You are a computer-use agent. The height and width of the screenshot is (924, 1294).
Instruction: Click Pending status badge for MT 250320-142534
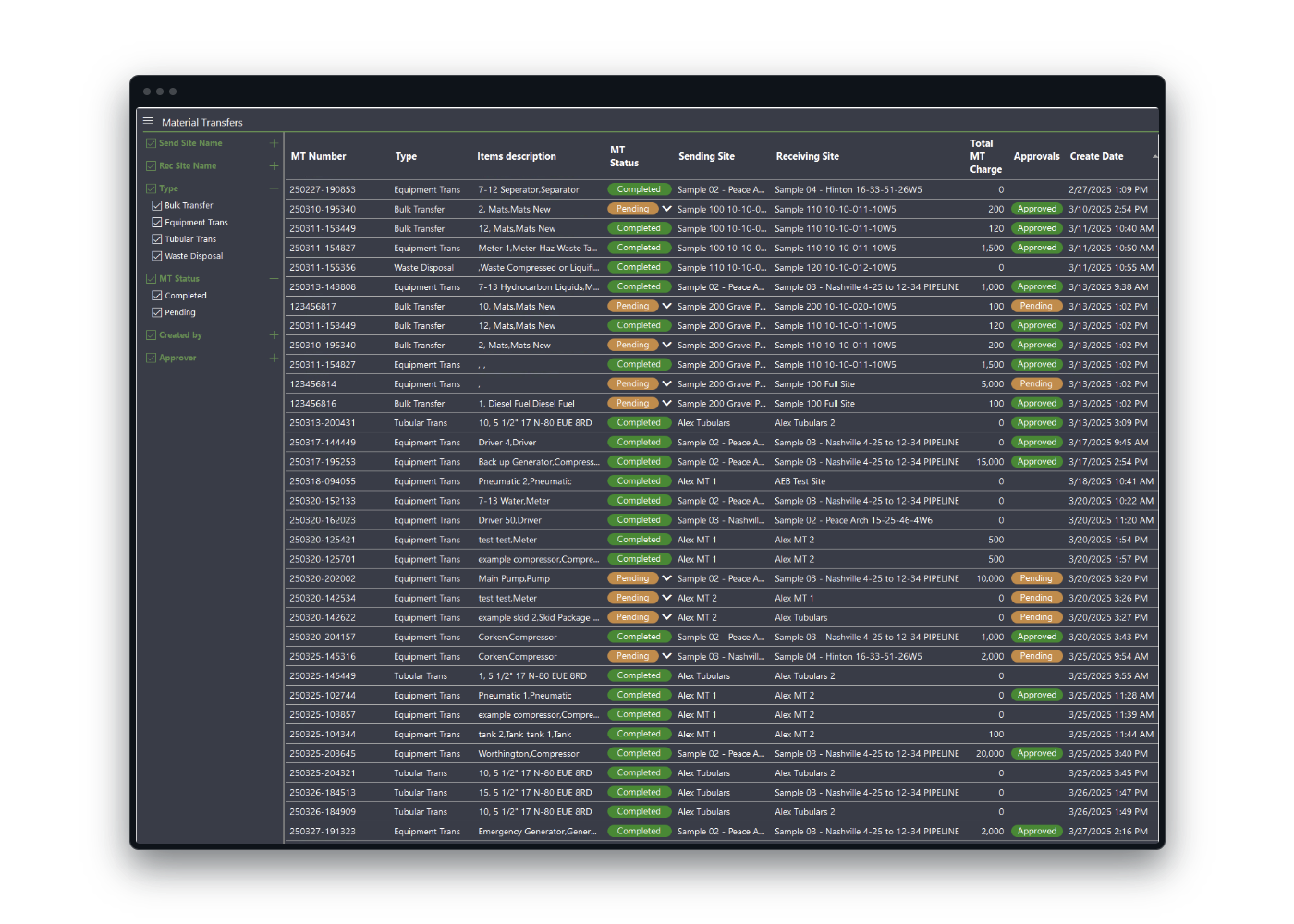[633, 598]
